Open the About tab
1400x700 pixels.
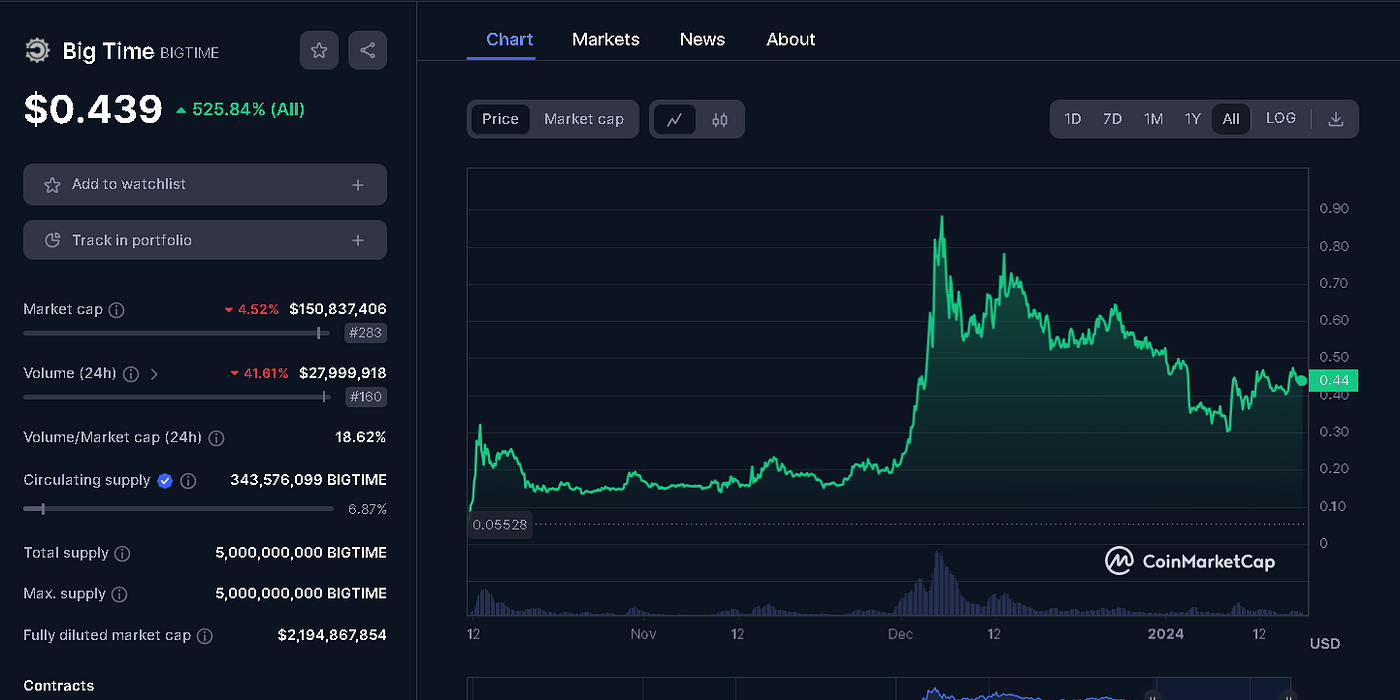[x=791, y=40]
